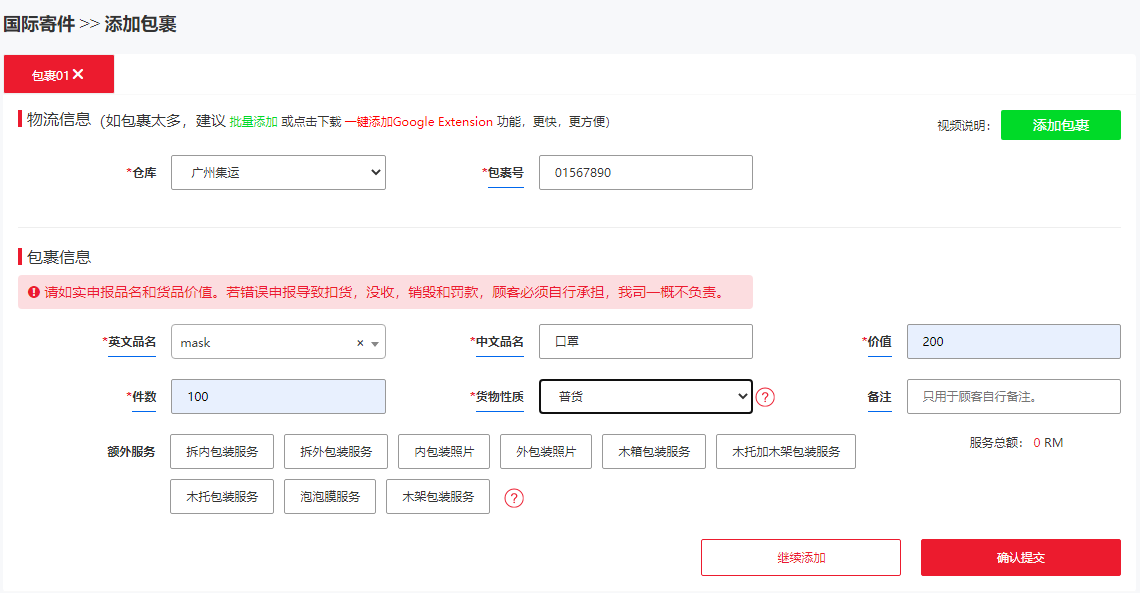Toggle the 外包装照片 service

coord(546,451)
